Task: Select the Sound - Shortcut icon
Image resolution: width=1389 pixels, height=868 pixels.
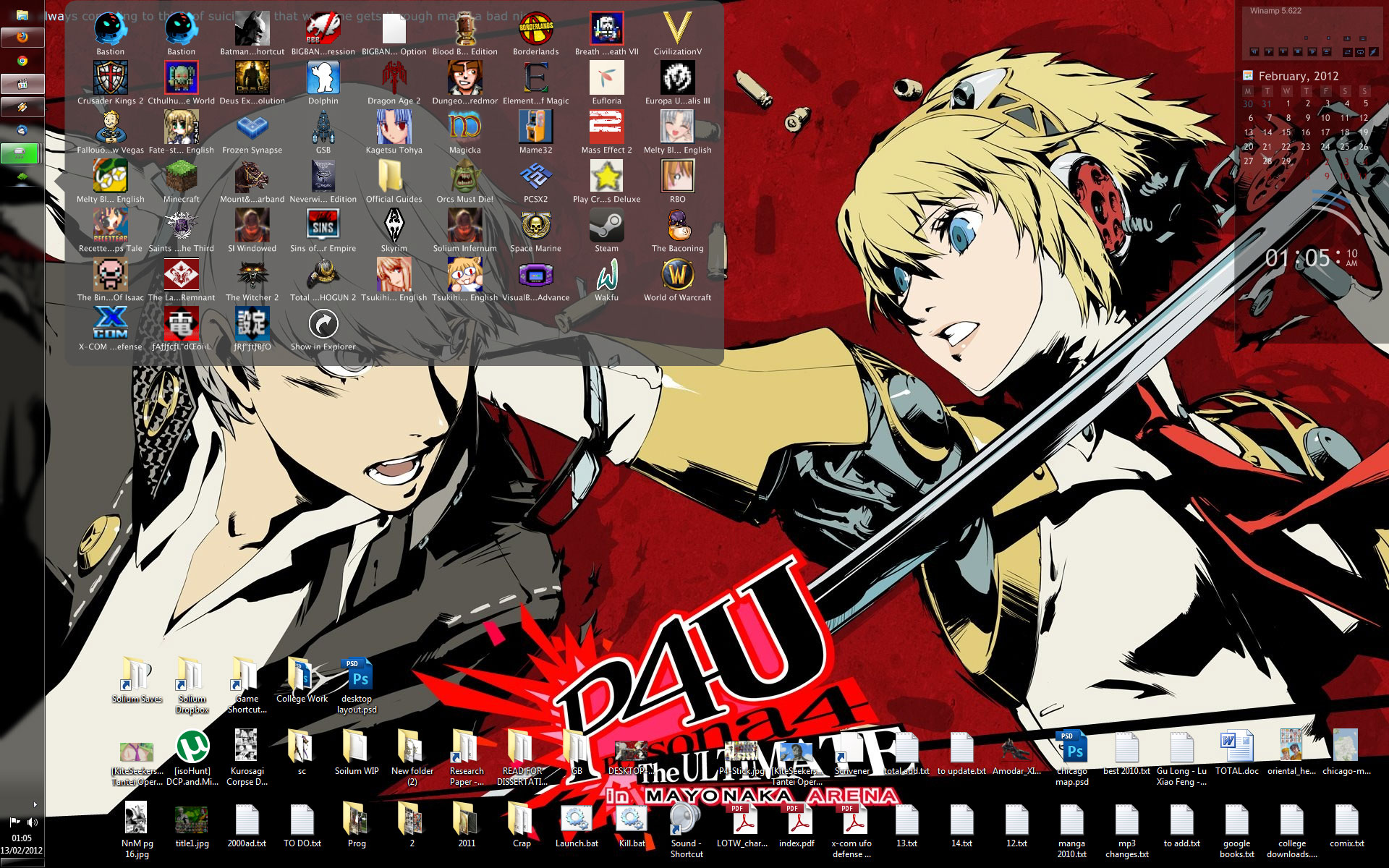Action: click(687, 830)
